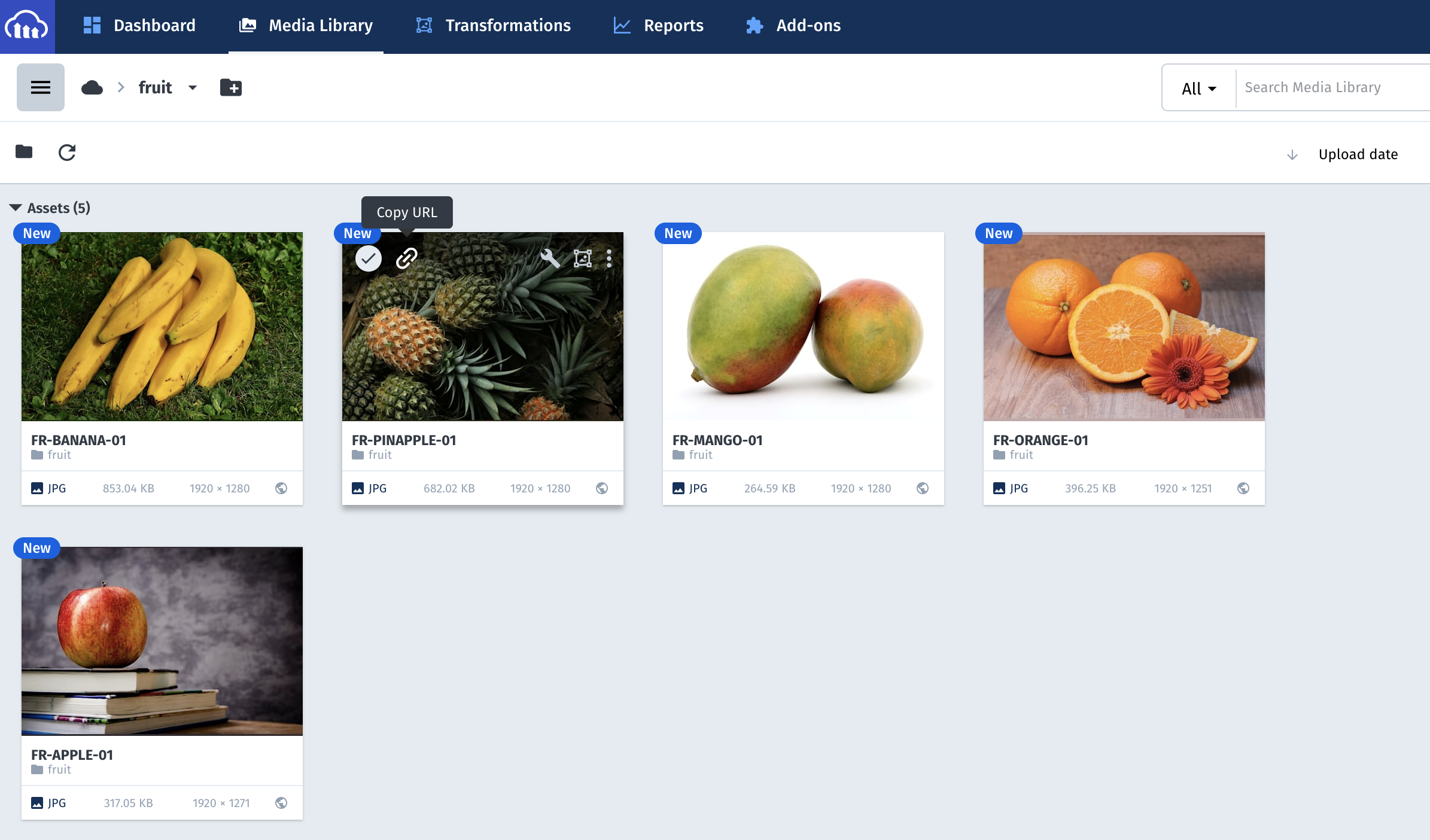The width and height of the screenshot is (1430, 840).
Task: Click the Upload date sort button
Action: coord(1358,154)
